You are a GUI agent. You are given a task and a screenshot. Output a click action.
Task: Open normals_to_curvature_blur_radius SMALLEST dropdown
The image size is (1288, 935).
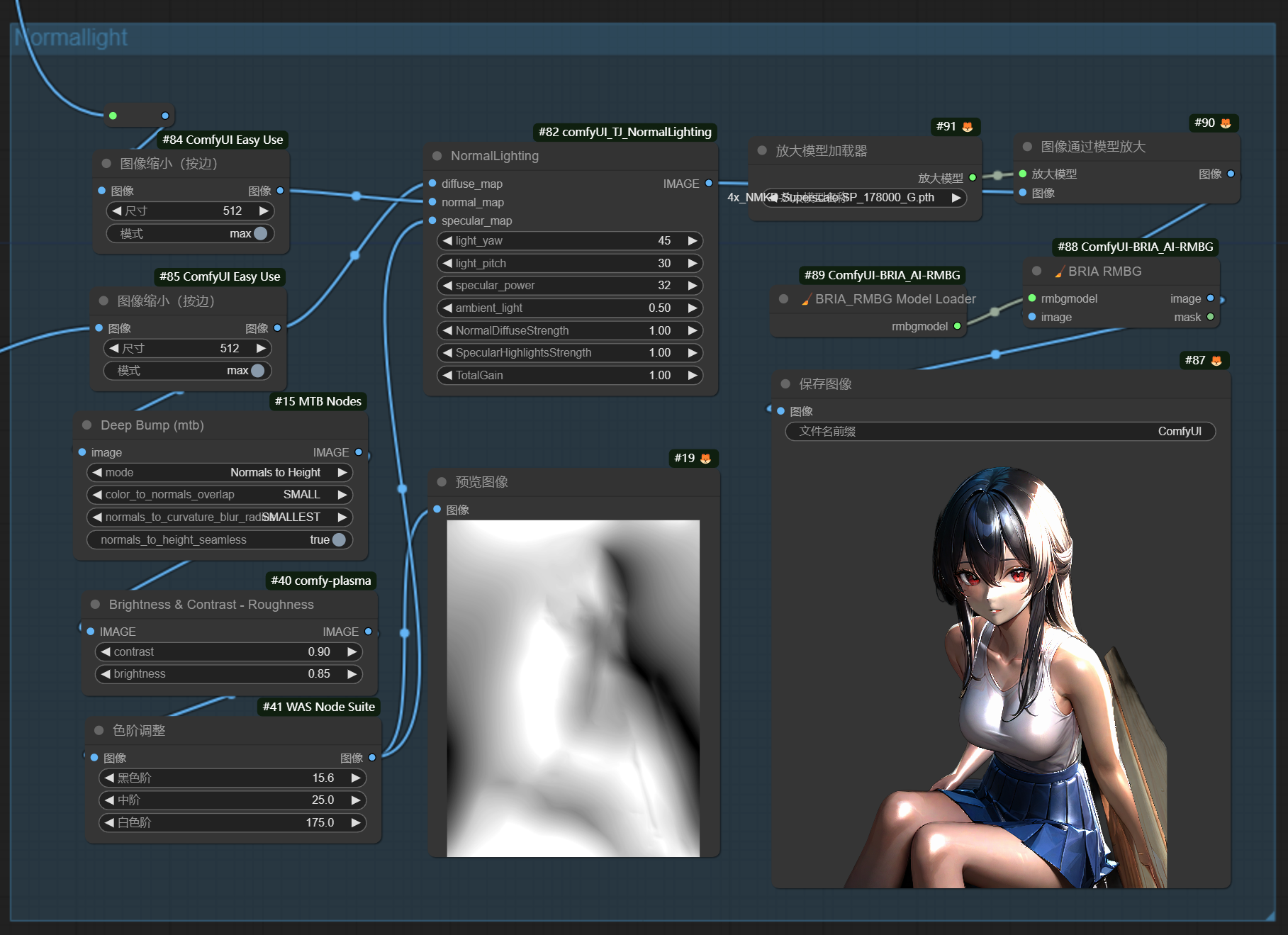pyautogui.click(x=220, y=517)
